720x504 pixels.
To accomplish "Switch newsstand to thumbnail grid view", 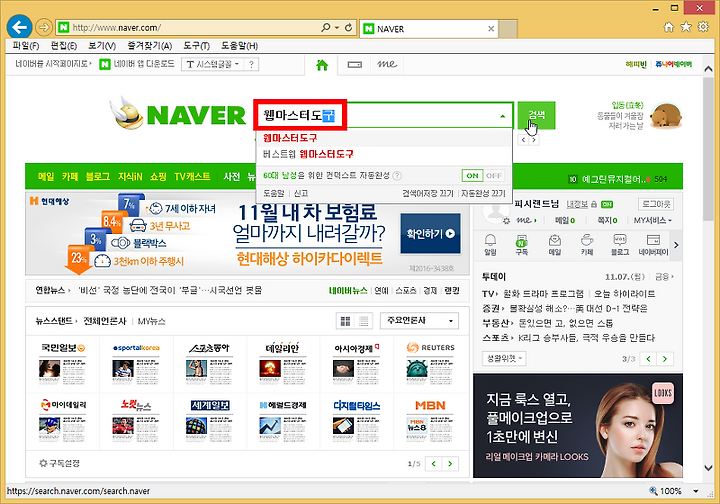I will pos(345,321).
